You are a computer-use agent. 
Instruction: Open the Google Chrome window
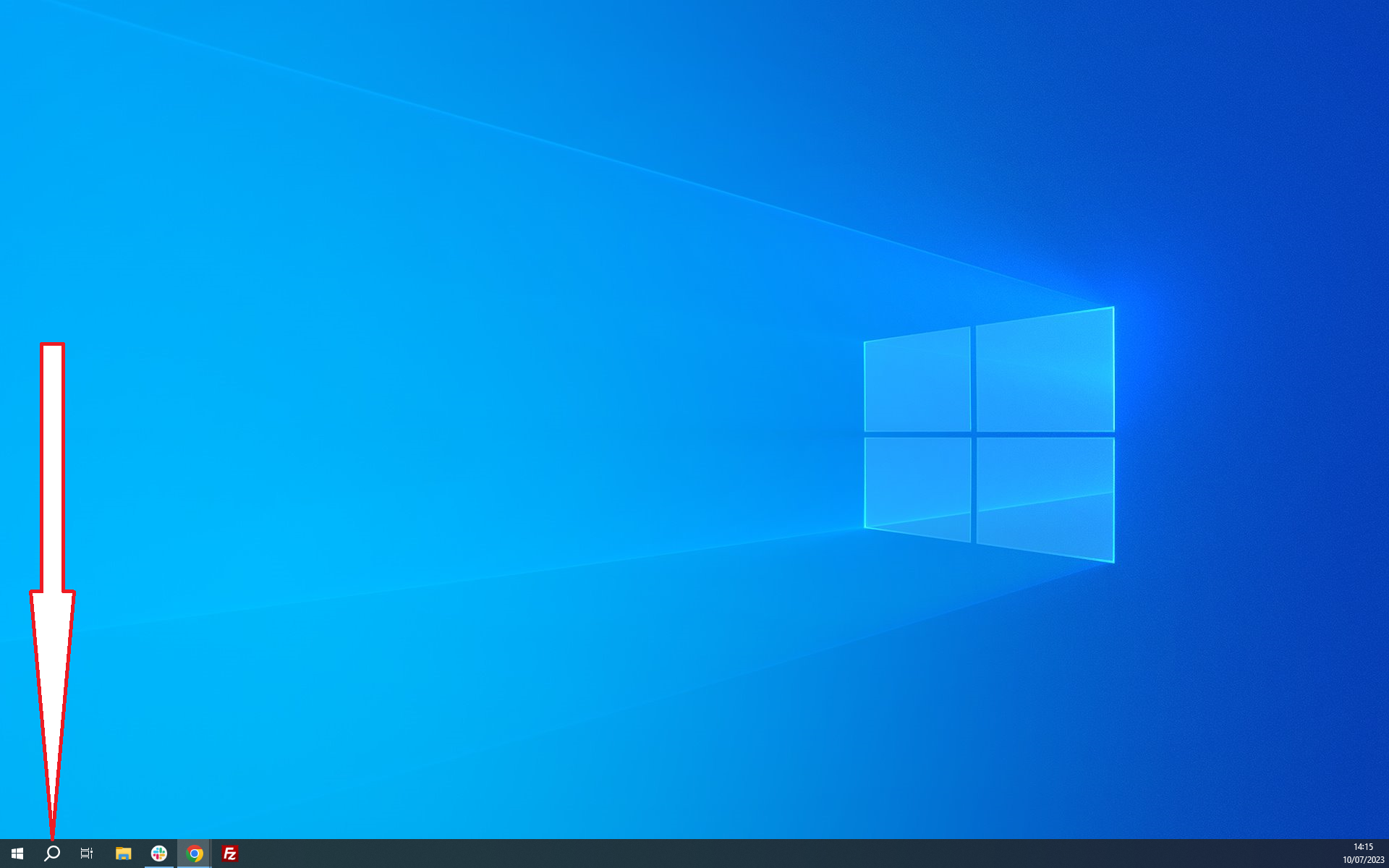pyautogui.click(x=195, y=854)
